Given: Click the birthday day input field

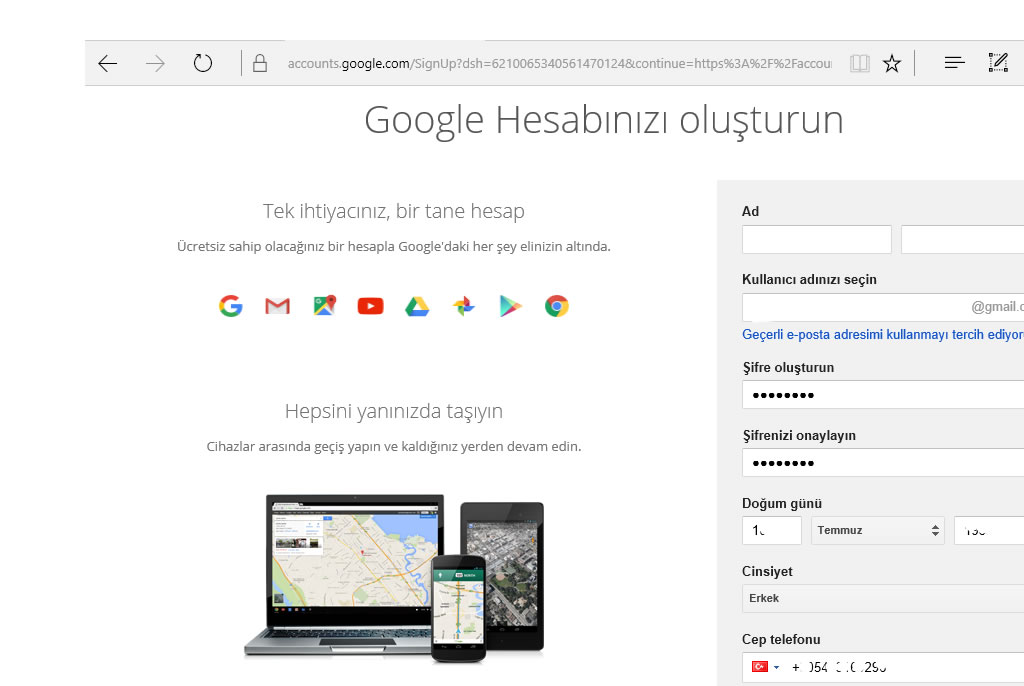Looking at the screenshot, I should pyautogui.click(x=771, y=530).
